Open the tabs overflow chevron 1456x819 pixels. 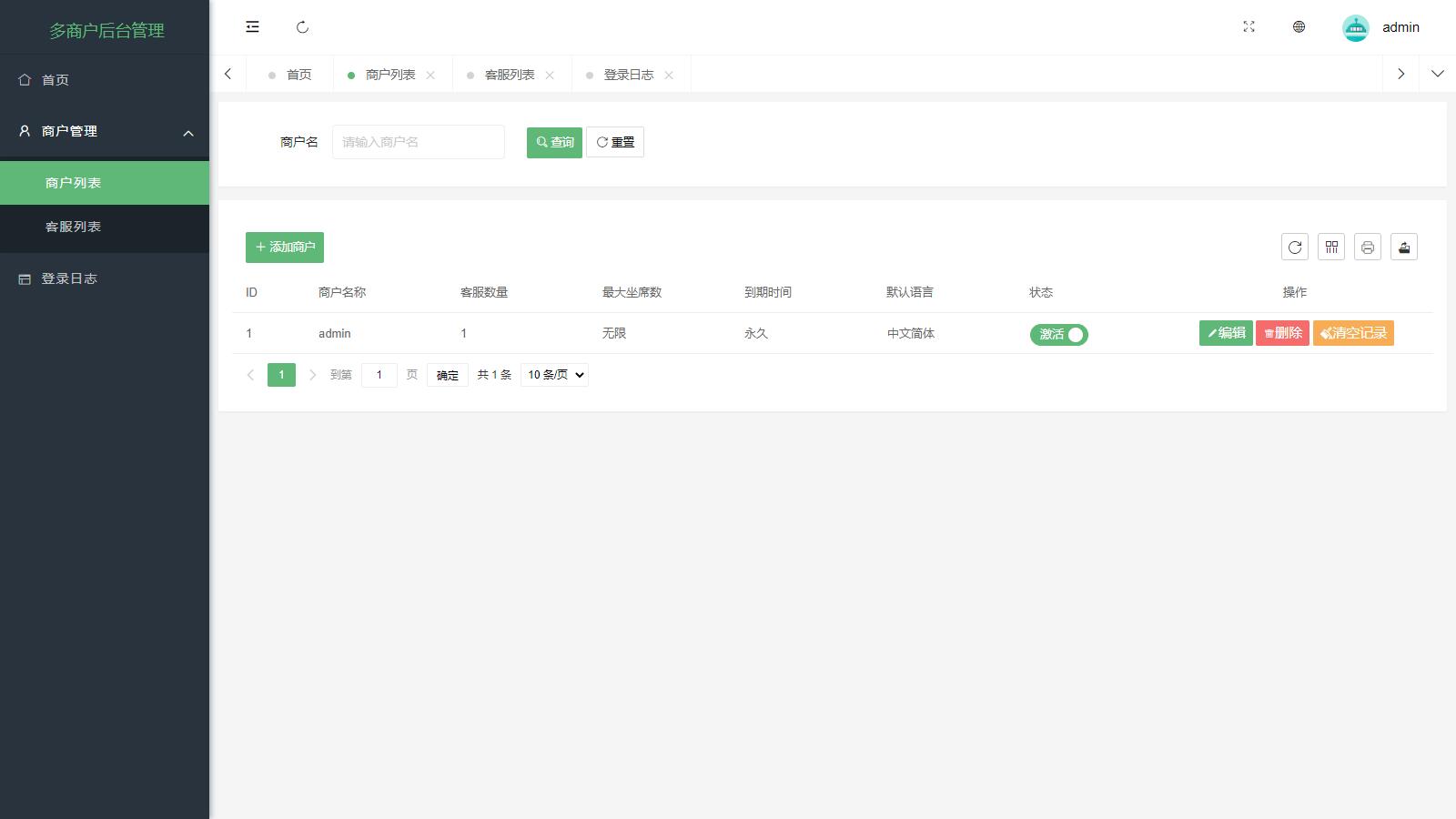tap(1438, 74)
